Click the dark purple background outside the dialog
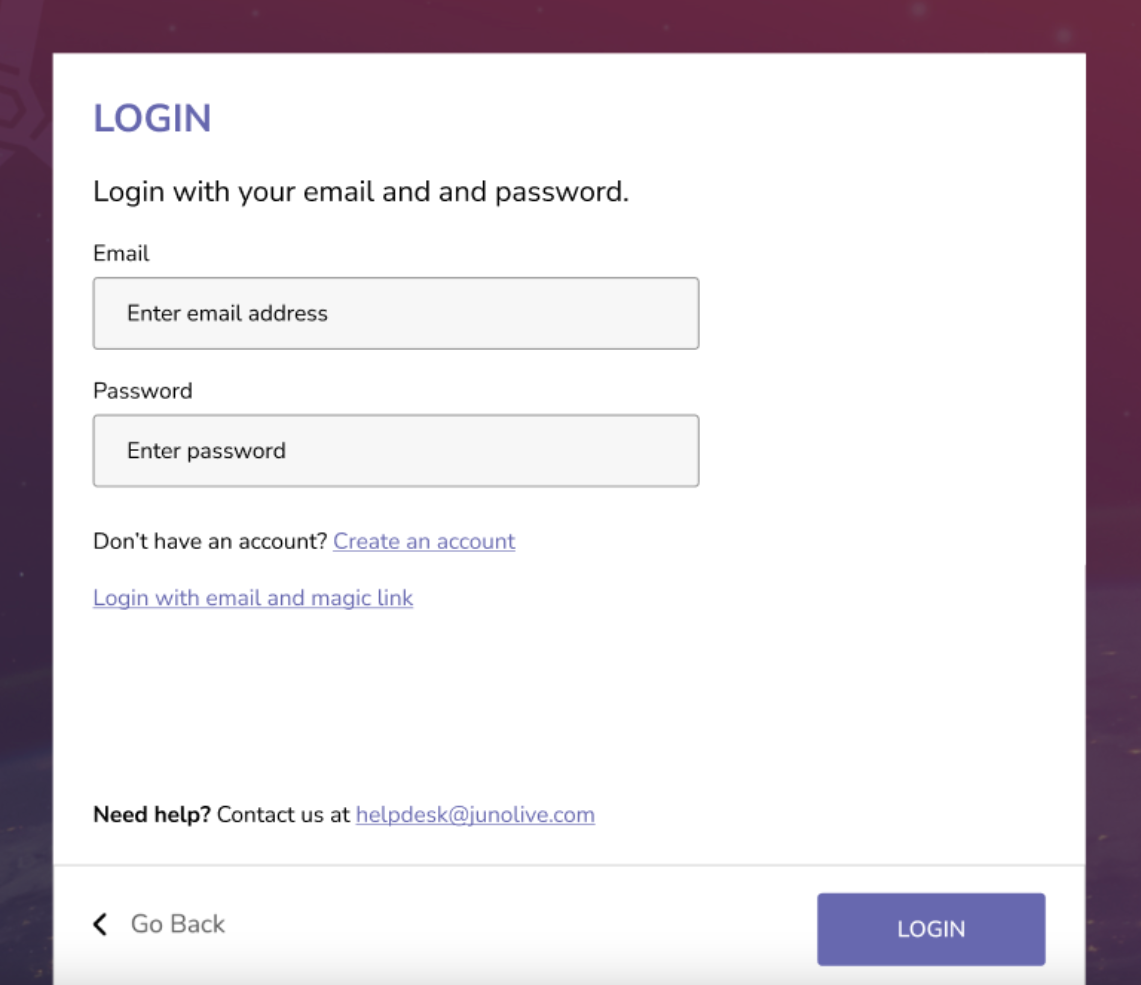The width and height of the screenshot is (1141, 985). click(1113, 436)
